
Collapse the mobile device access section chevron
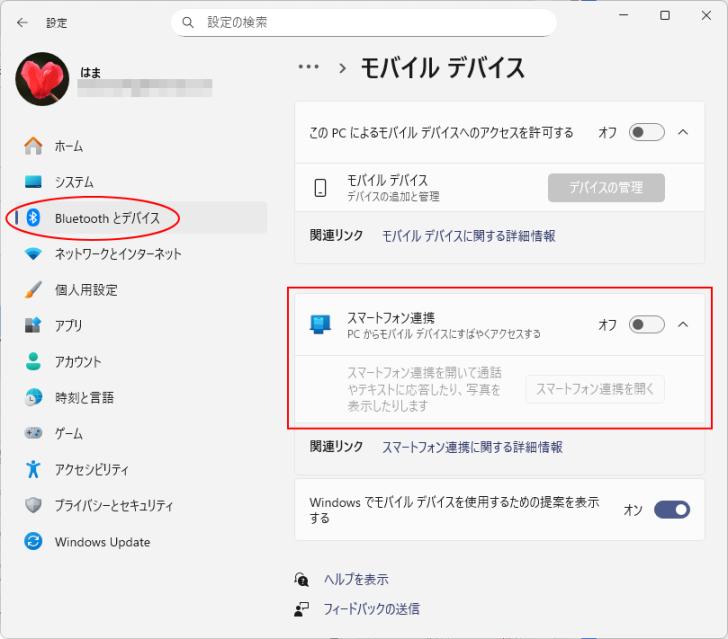pyautogui.click(x=682, y=132)
